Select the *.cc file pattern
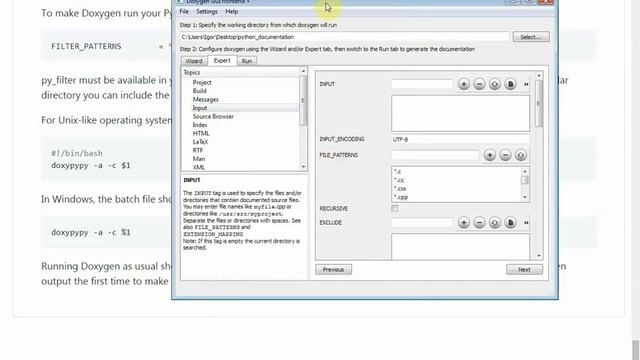640x360 pixels. [399, 180]
